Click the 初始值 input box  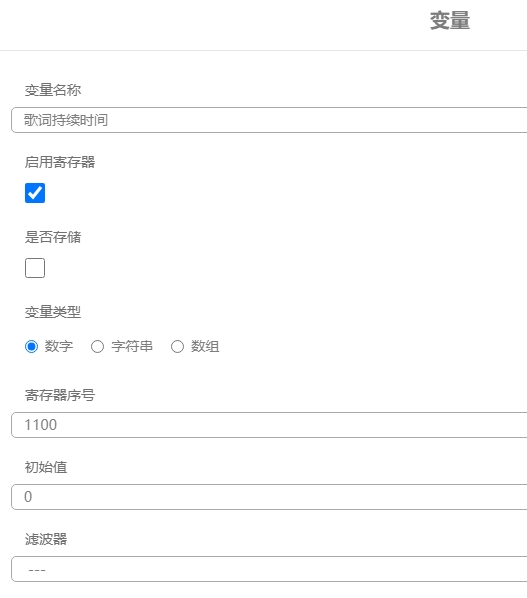point(269,497)
